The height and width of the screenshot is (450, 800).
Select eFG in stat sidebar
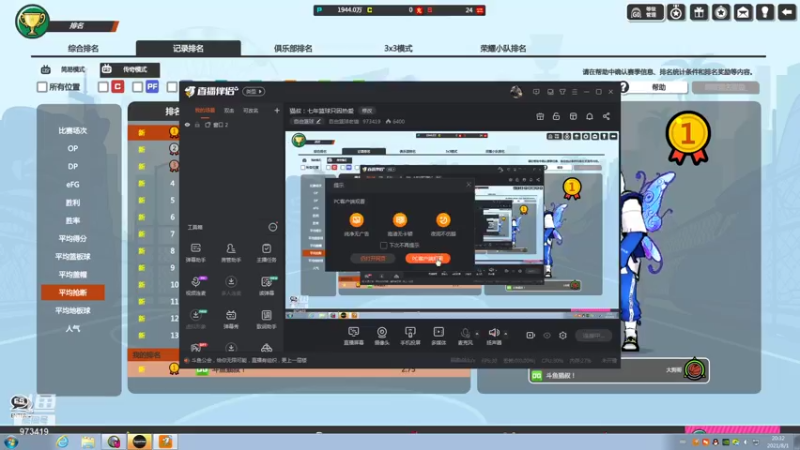[x=73, y=185]
